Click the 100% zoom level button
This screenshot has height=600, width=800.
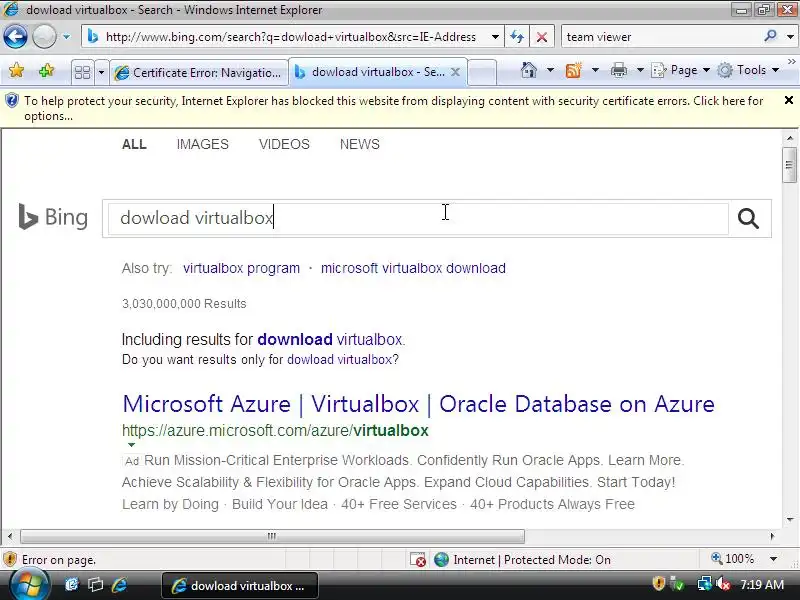[x=733, y=559]
